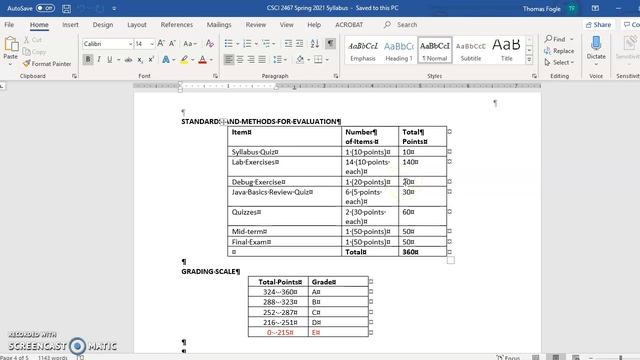Expand the Styles gallery

click(x=529, y=60)
